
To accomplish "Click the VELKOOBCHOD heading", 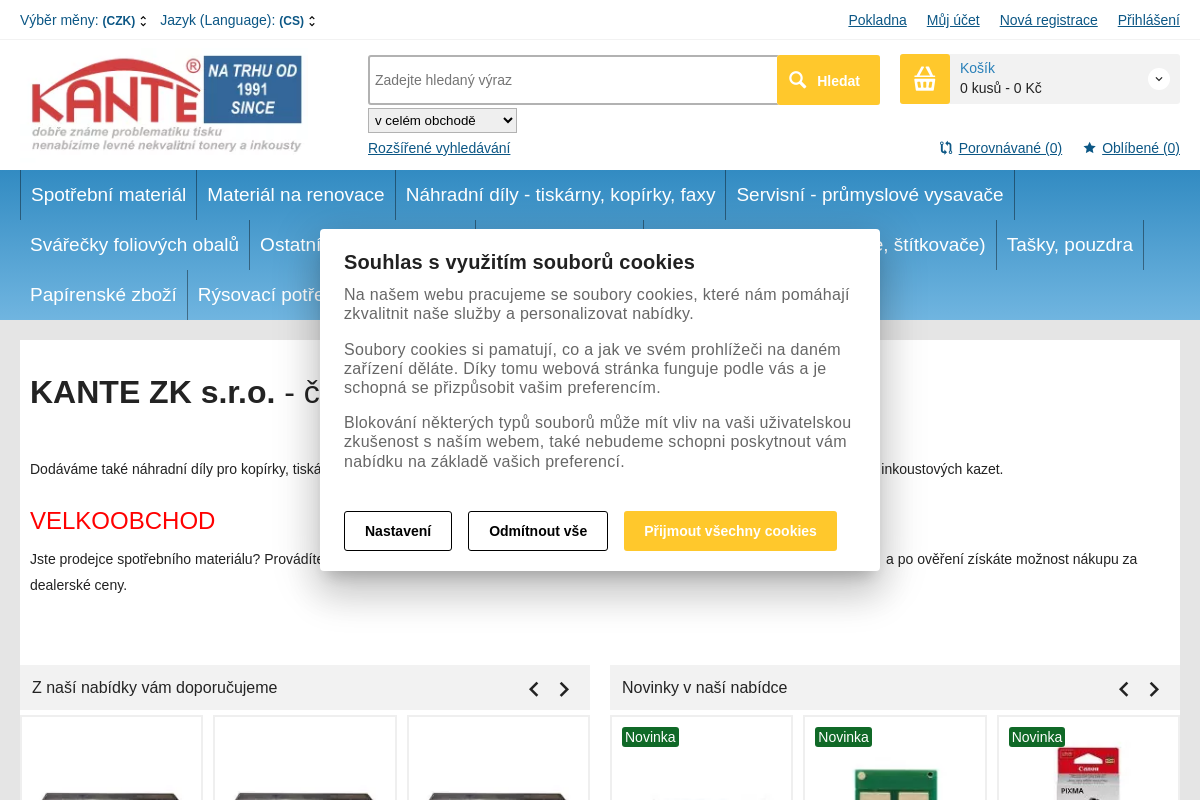I will pyautogui.click(x=123, y=521).
